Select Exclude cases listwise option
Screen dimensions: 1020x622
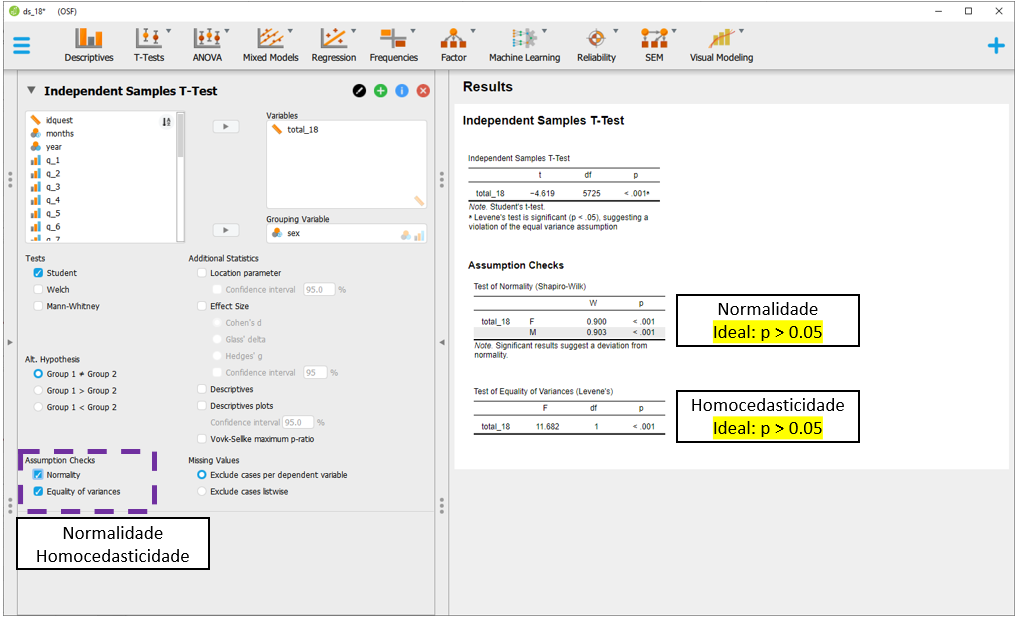click(x=202, y=491)
